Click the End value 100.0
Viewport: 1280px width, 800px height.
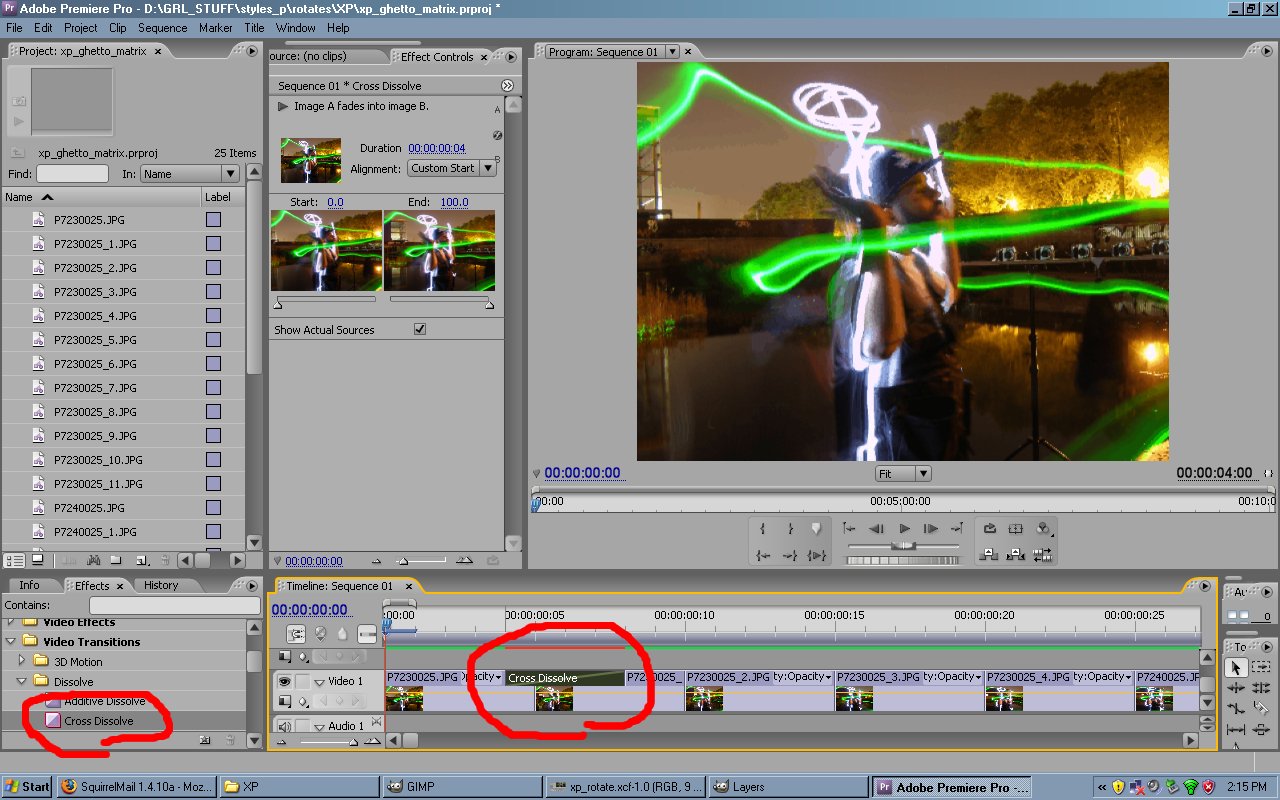[x=454, y=202]
